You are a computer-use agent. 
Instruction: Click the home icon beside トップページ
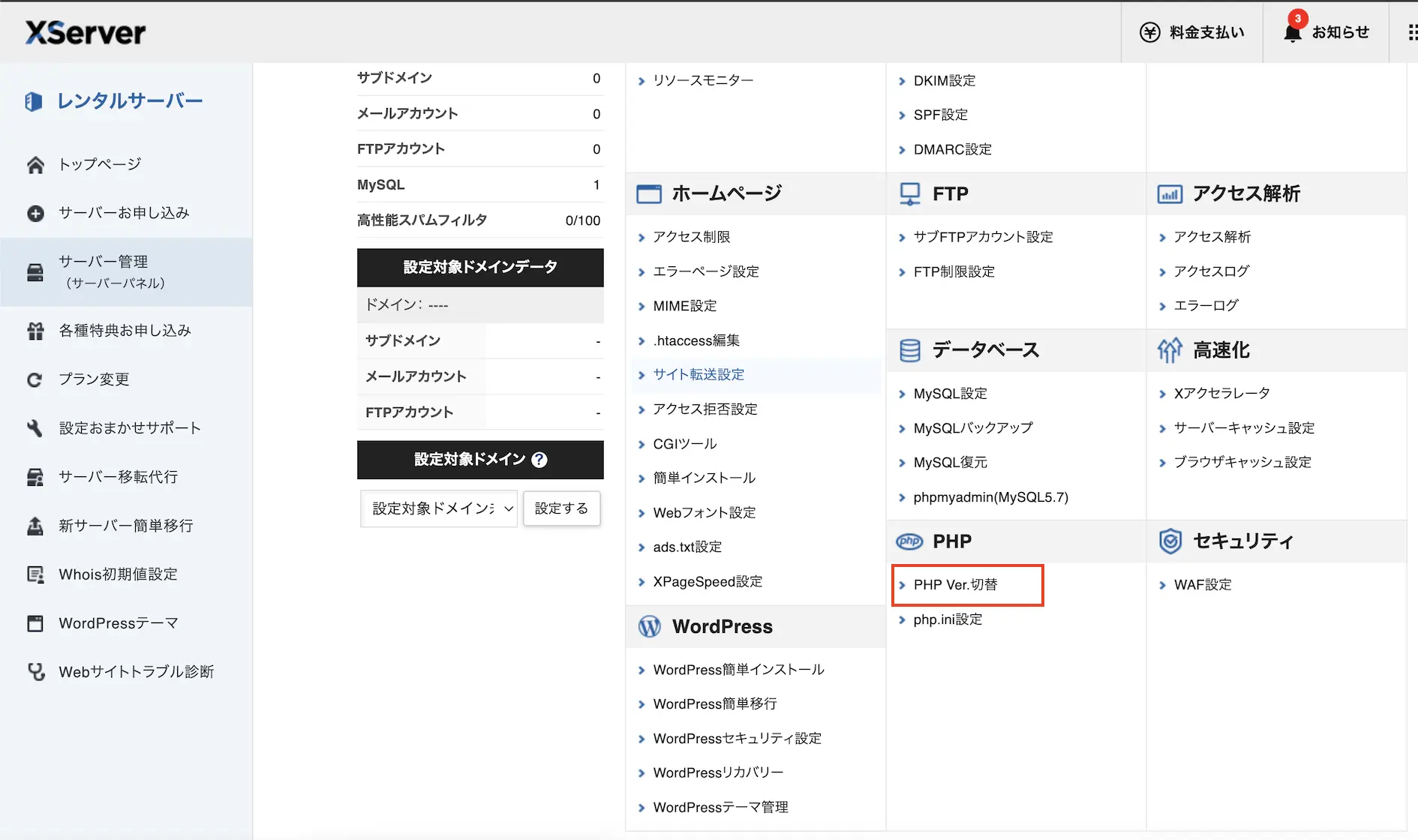35,165
